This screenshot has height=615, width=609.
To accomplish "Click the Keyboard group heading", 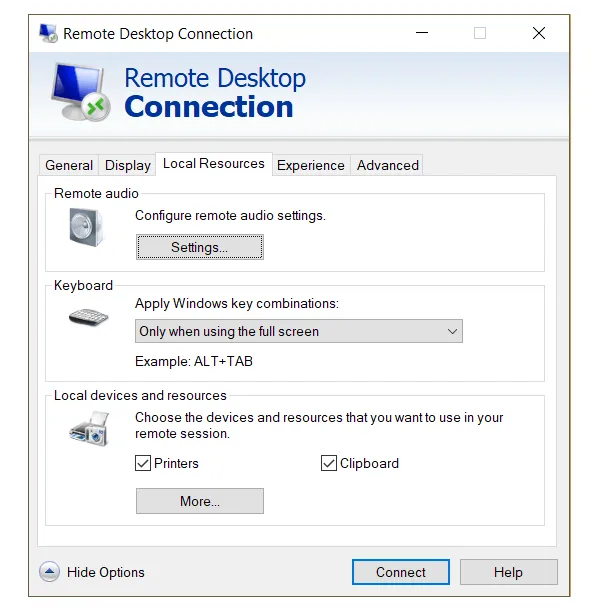I will (x=83, y=285).
